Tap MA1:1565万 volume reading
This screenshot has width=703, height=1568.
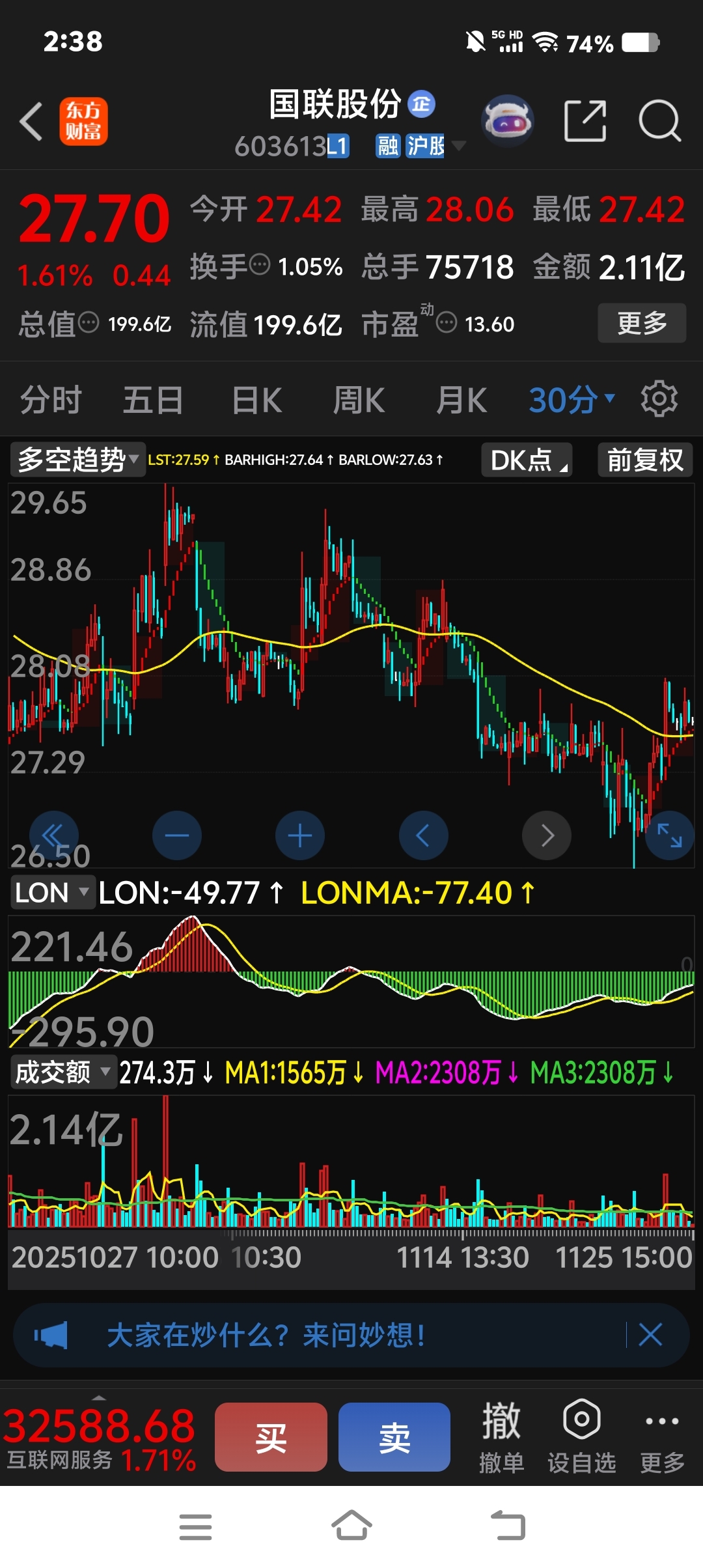(x=294, y=1072)
